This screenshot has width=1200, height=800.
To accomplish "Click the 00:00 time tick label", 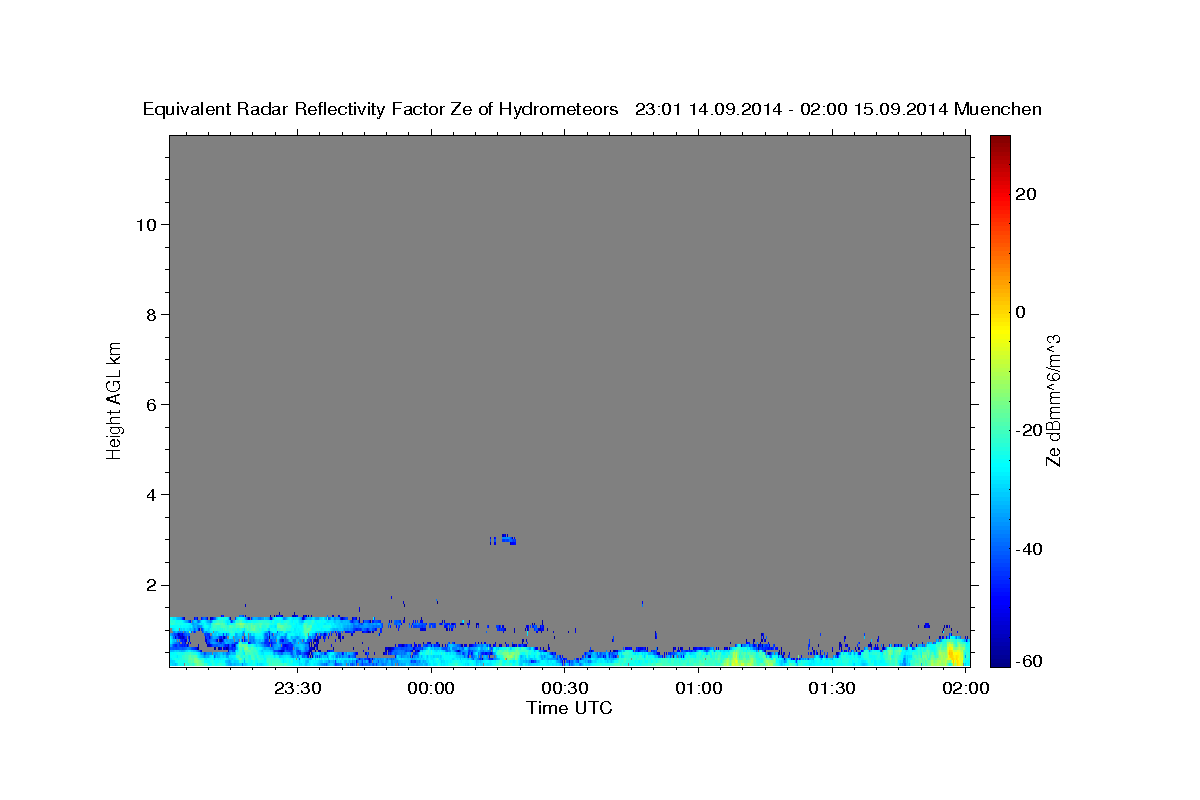I will point(432,688).
